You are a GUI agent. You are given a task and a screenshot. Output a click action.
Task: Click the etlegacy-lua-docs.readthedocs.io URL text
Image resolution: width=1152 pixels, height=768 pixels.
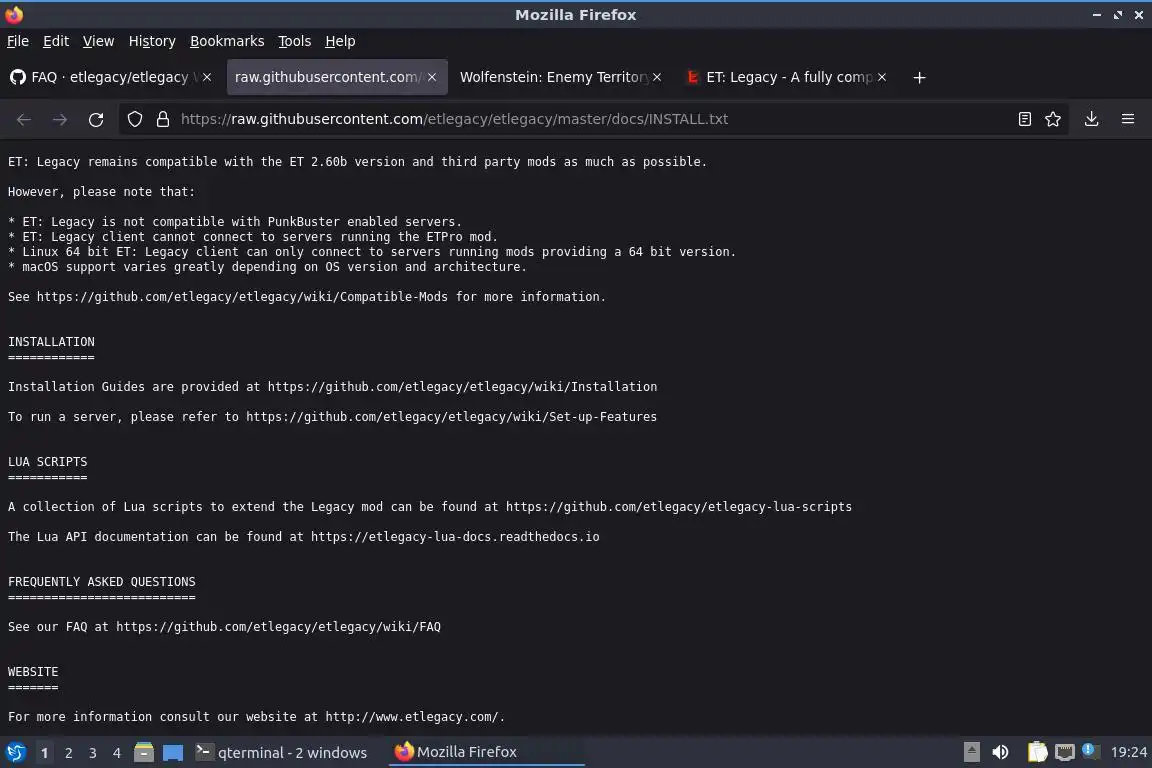tap(455, 536)
